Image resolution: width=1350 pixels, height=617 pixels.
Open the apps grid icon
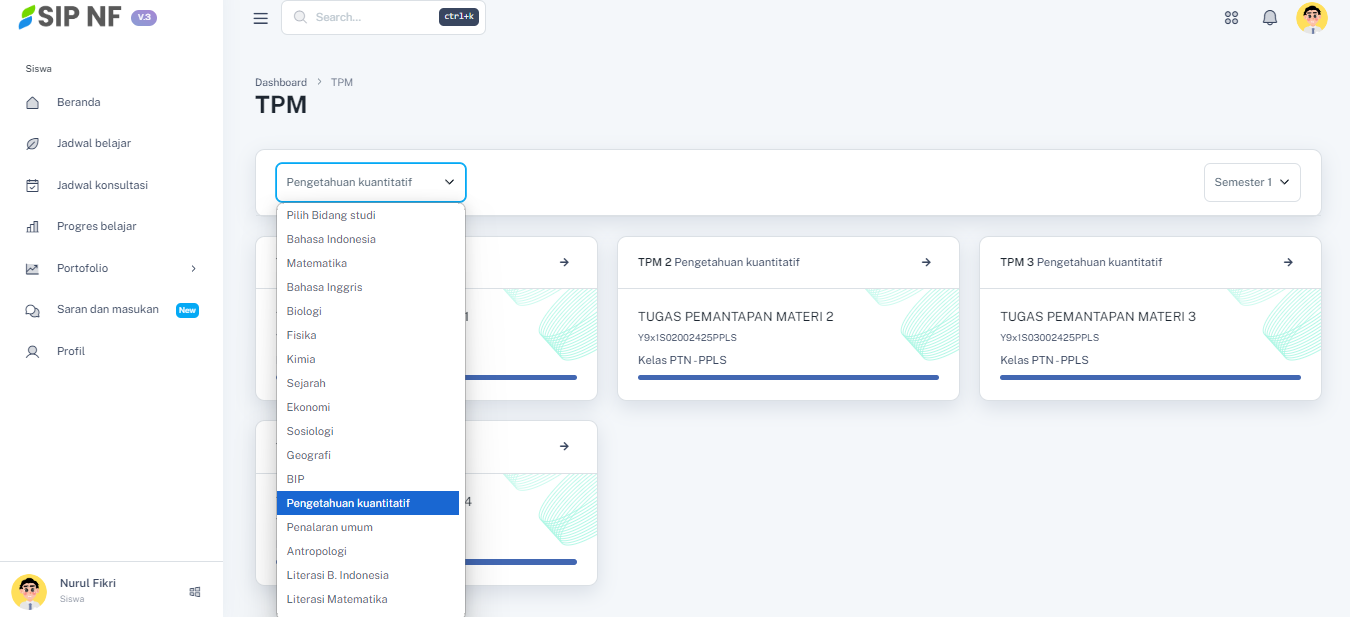pyautogui.click(x=1231, y=18)
